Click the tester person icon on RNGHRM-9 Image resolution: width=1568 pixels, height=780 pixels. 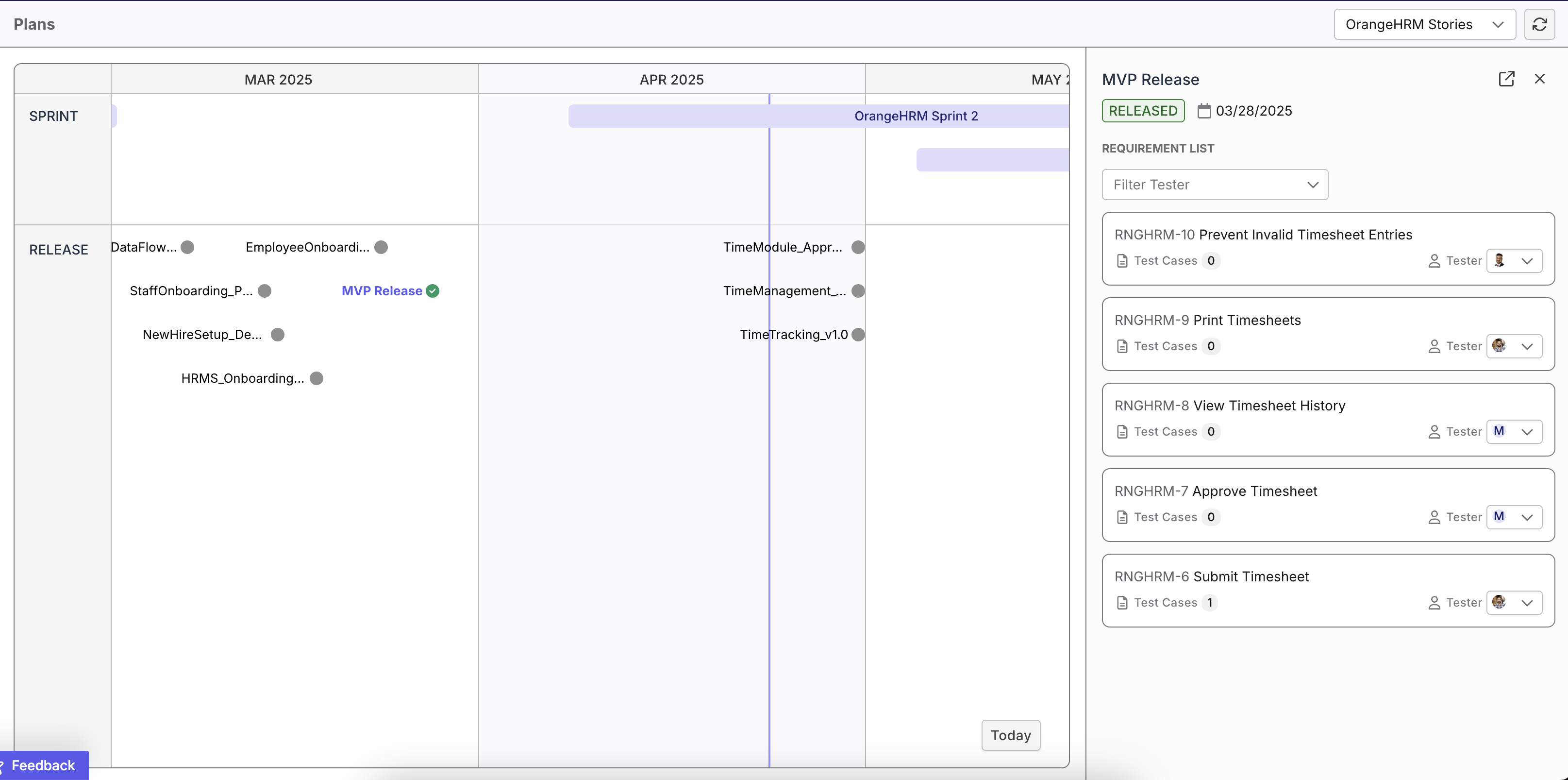pyautogui.click(x=1434, y=346)
